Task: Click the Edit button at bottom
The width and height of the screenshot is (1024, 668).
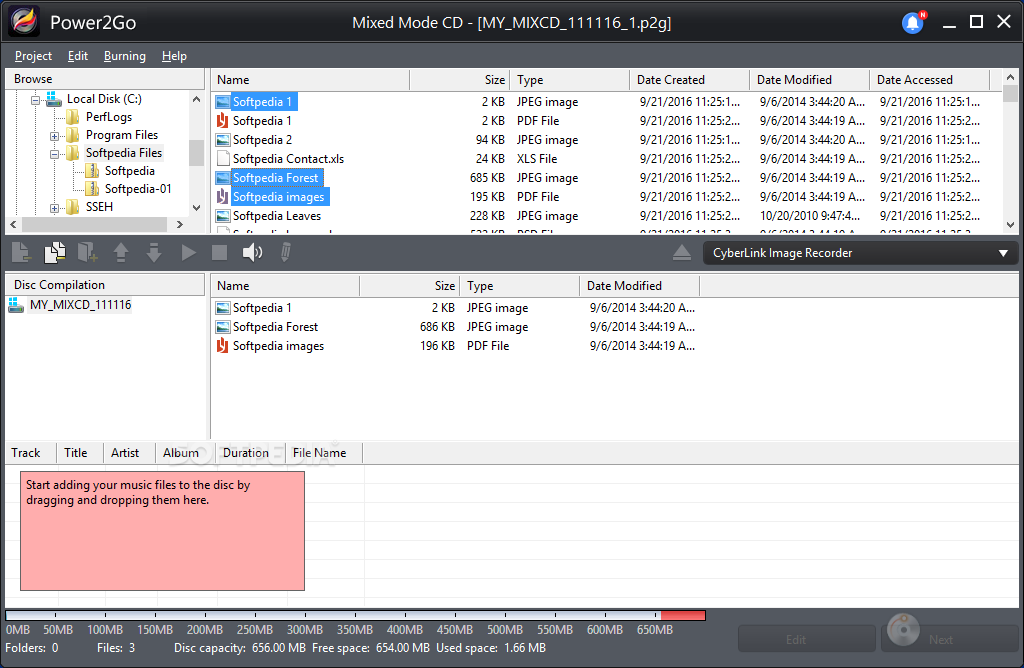Action: (x=807, y=639)
